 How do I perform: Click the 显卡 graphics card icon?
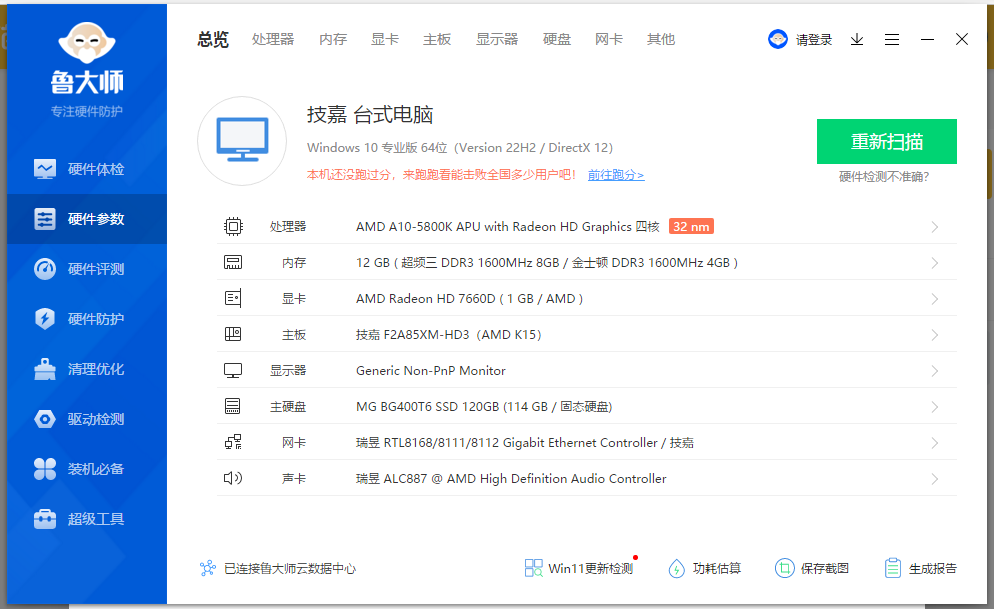233,298
